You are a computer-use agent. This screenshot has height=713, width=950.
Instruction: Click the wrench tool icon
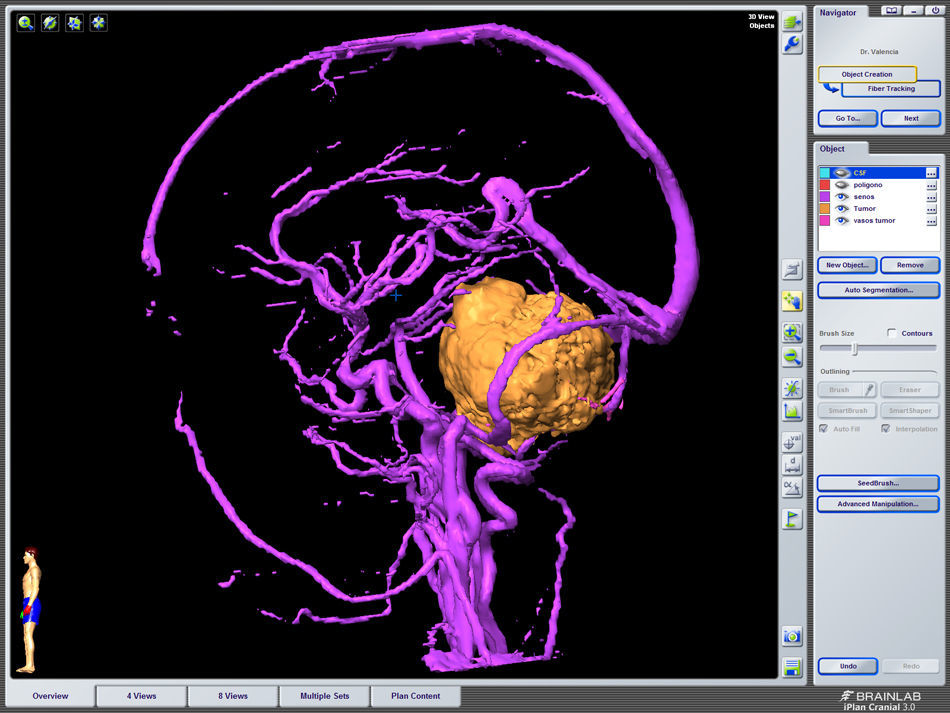click(x=792, y=44)
